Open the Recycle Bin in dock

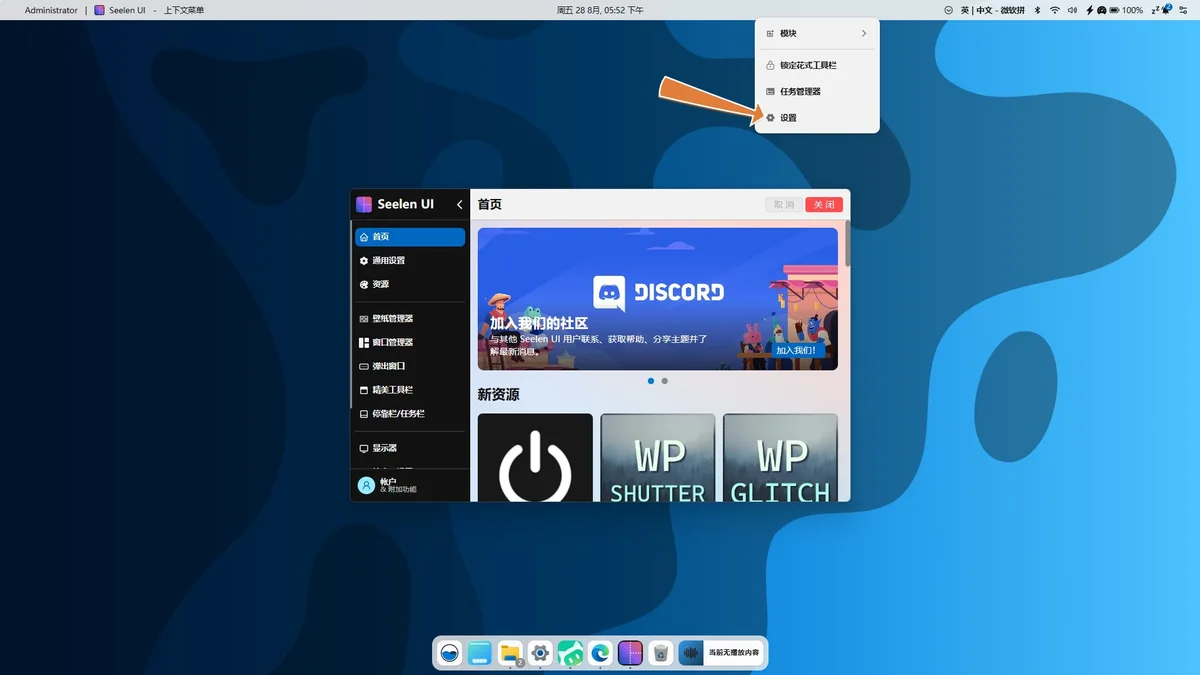click(660, 653)
